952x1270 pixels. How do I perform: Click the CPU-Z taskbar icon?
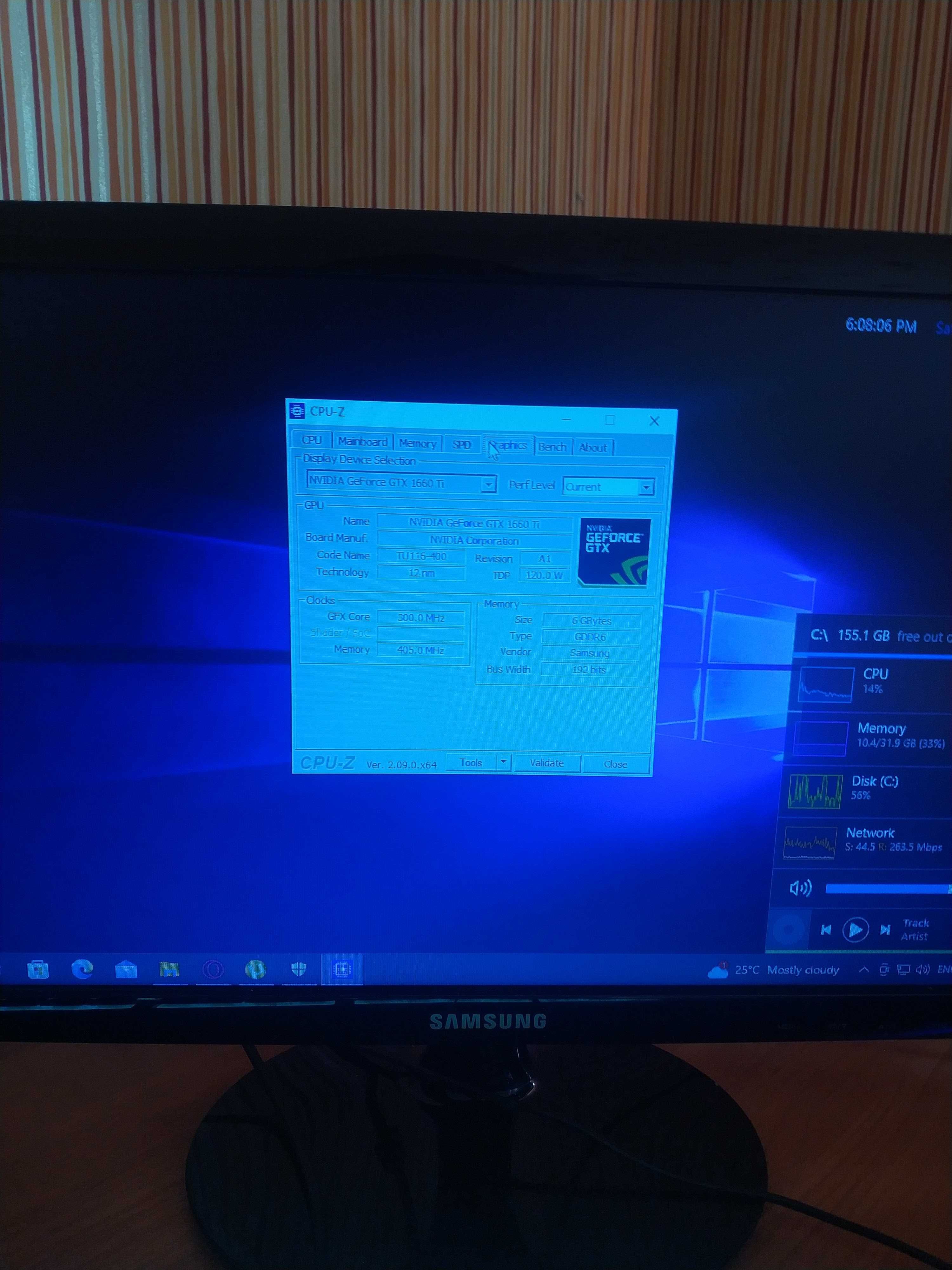click(342, 970)
